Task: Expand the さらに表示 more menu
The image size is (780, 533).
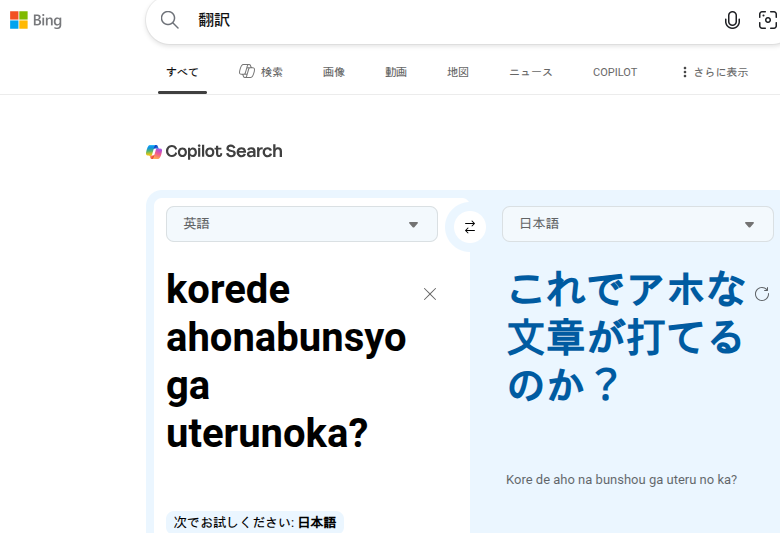Action: point(713,72)
